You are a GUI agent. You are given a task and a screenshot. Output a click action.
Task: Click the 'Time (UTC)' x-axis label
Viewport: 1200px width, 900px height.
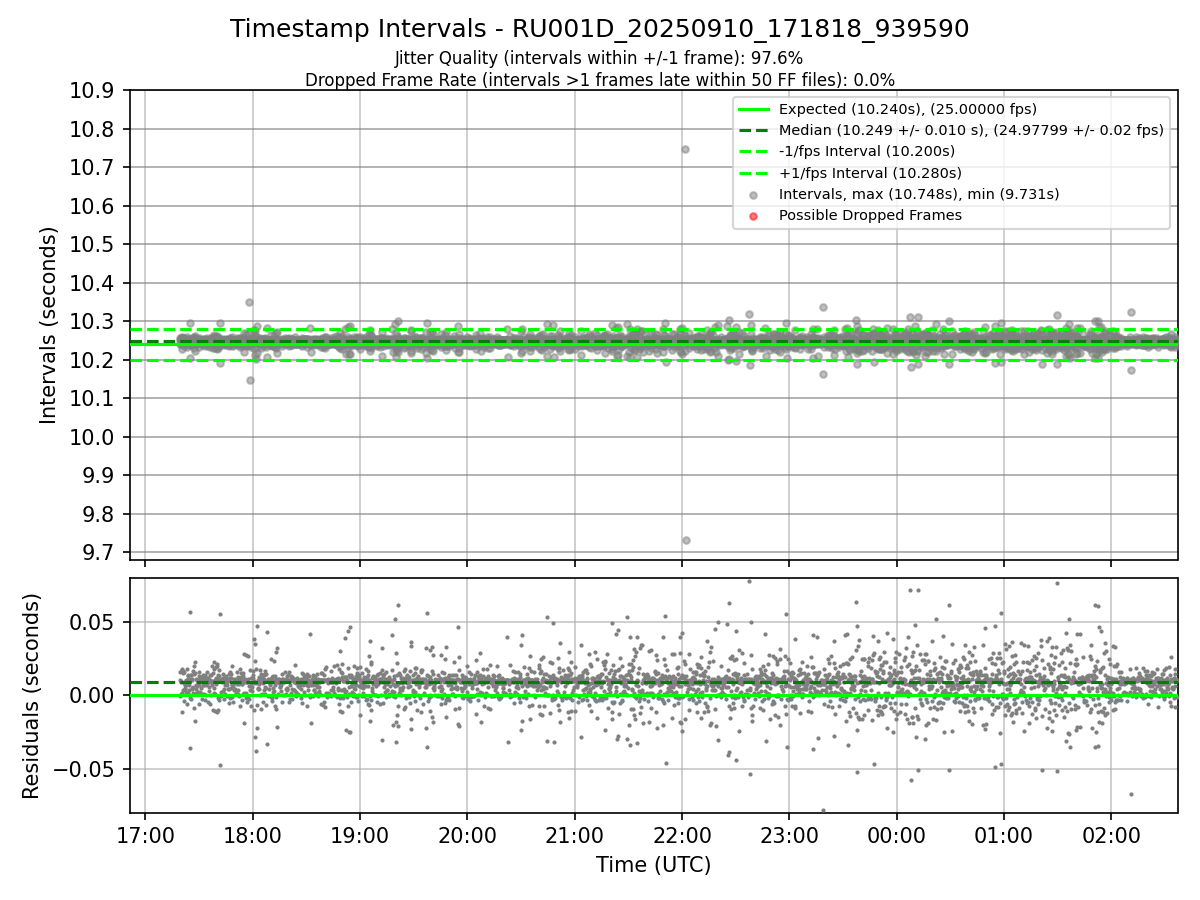coord(653,865)
